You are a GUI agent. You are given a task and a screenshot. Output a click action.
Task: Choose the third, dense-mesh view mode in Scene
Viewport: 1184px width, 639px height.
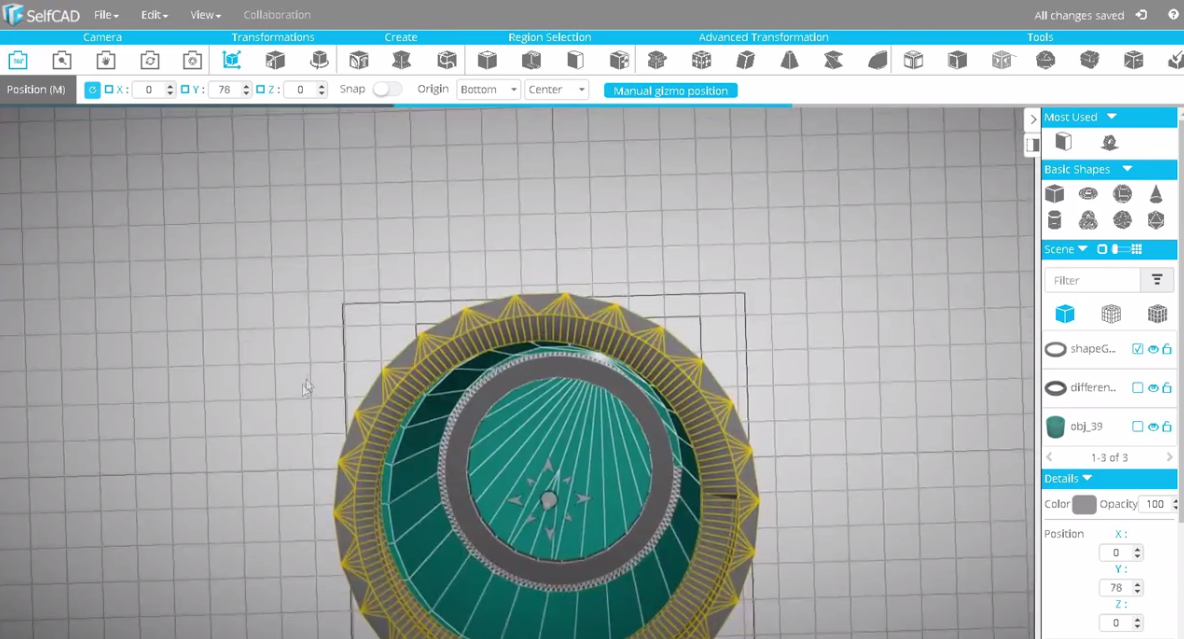1157,313
